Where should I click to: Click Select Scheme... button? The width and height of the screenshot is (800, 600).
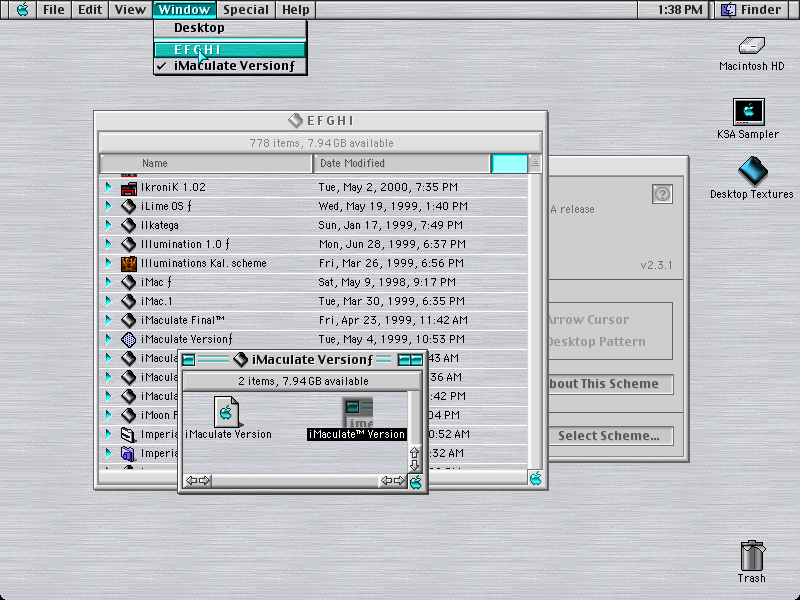click(x=610, y=436)
